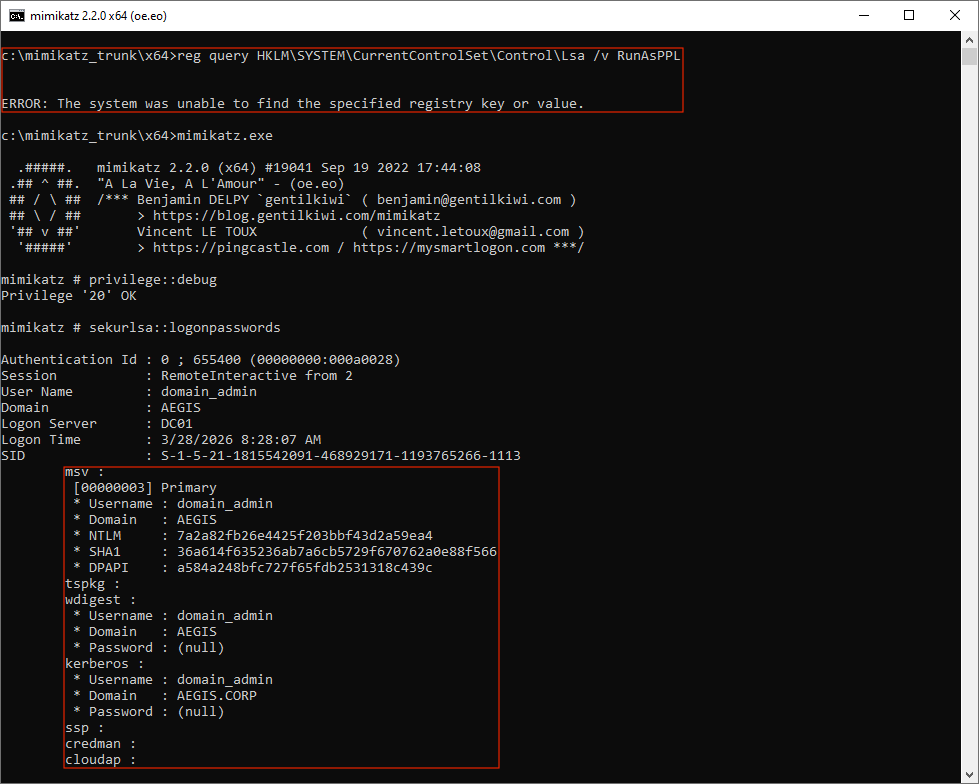Click the NTLM hash value 7a2a82fb26e4425f
The image size is (979, 784).
click(305, 536)
